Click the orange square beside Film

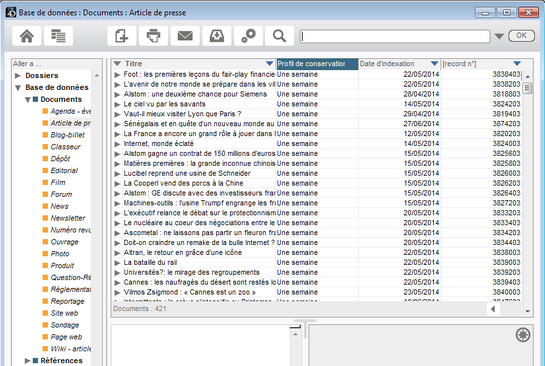click(x=45, y=182)
